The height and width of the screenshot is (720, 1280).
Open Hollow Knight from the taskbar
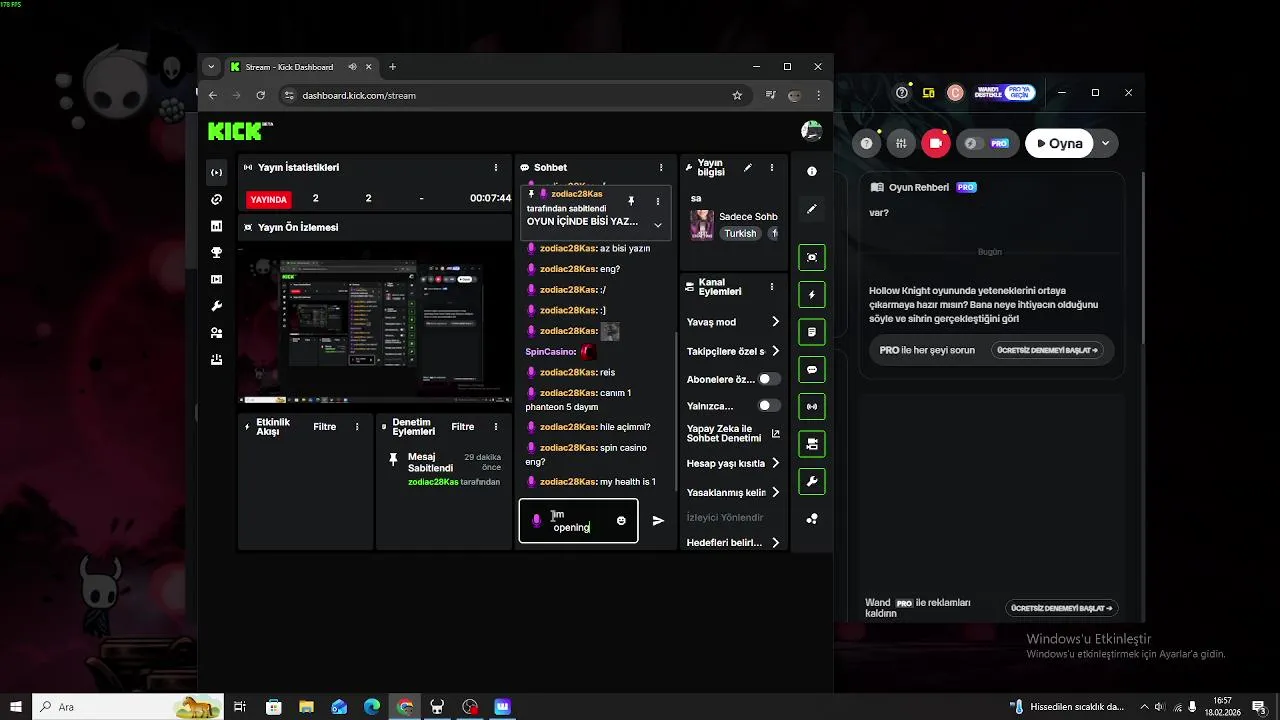[437, 707]
